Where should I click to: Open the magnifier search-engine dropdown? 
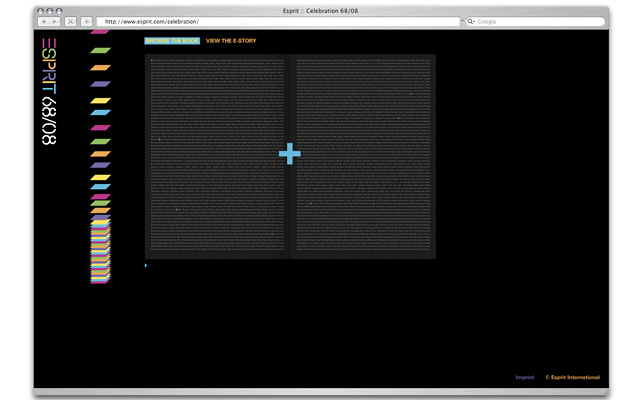[x=471, y=22]
